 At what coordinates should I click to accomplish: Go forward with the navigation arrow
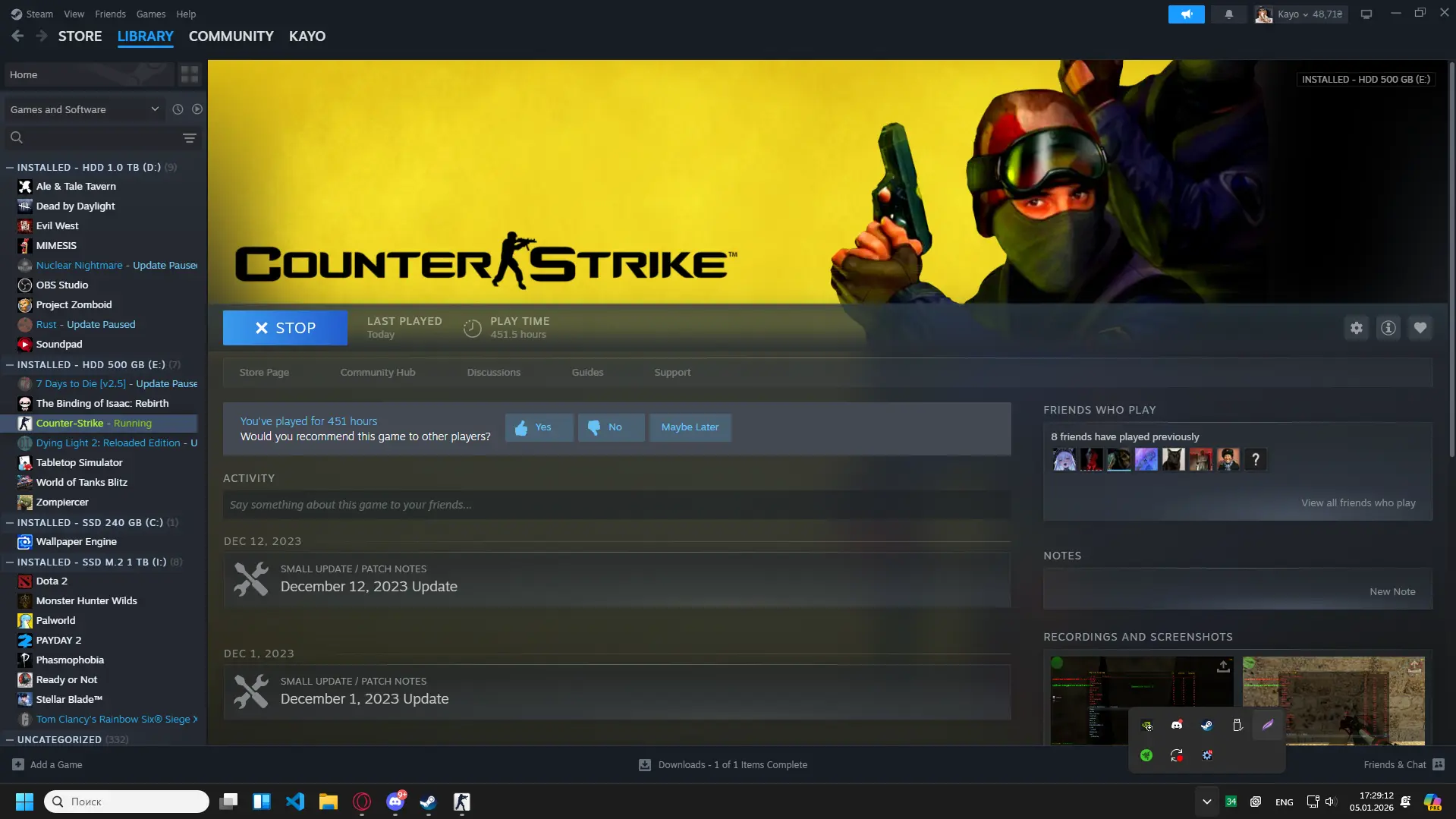point(42,36)
